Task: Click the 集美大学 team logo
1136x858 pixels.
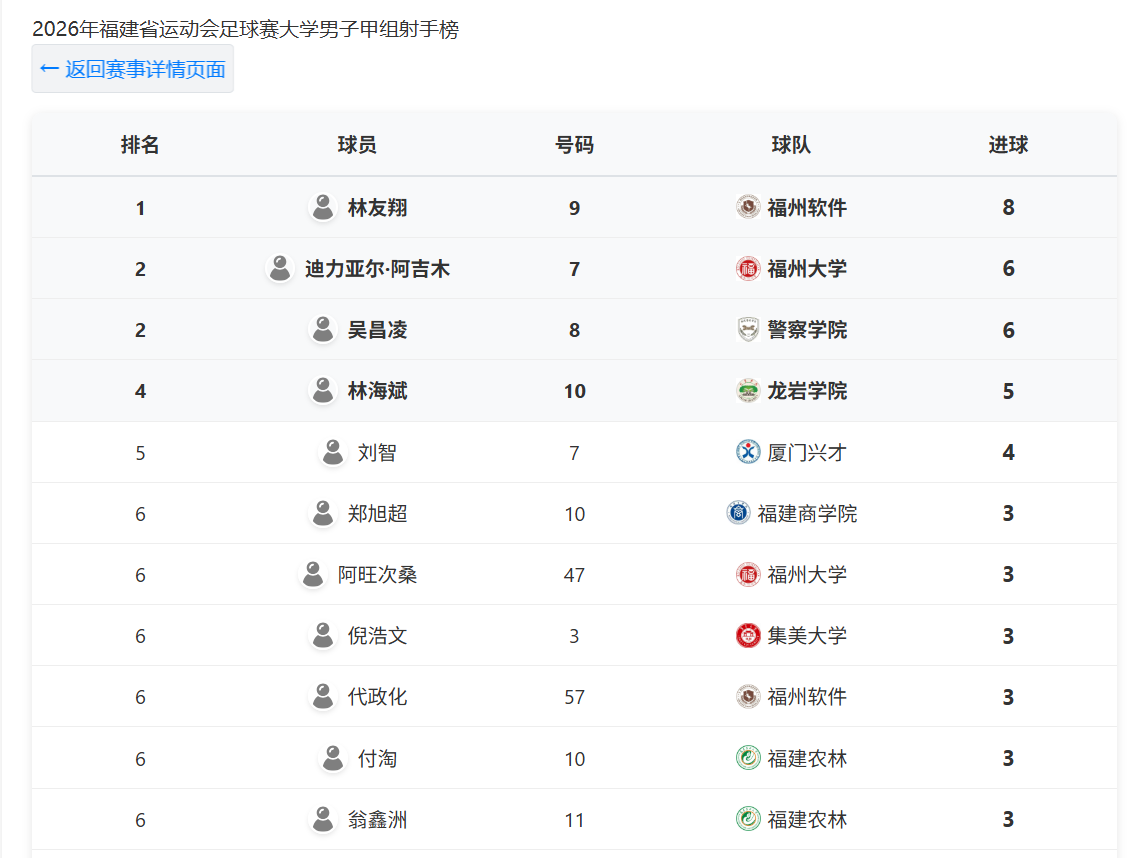Action: [748, 636]
